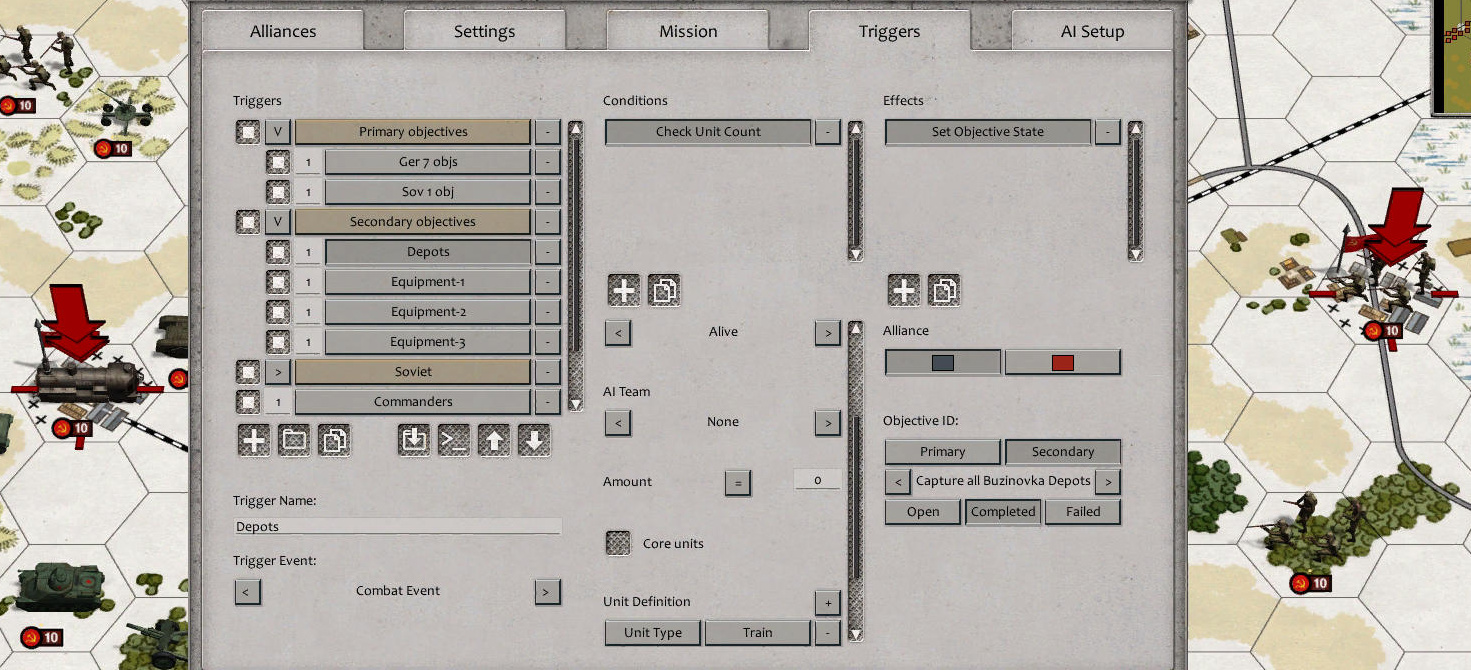Cycle Alive state to previous option
The image size is (1471, 670).
click(x=618, y=332)
